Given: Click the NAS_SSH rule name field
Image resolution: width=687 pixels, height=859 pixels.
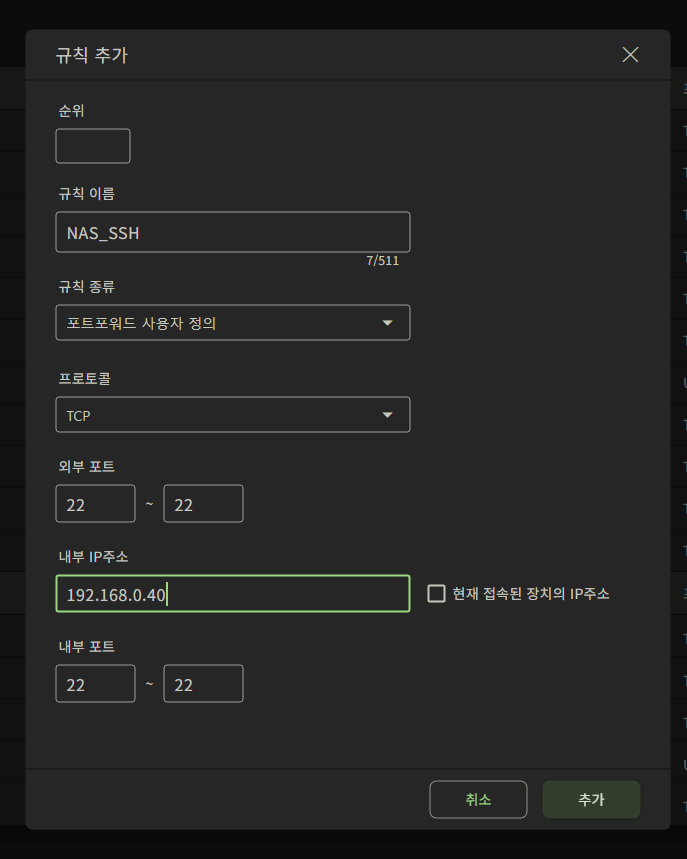Looking at the screenshot, I should tap(232, 232).
